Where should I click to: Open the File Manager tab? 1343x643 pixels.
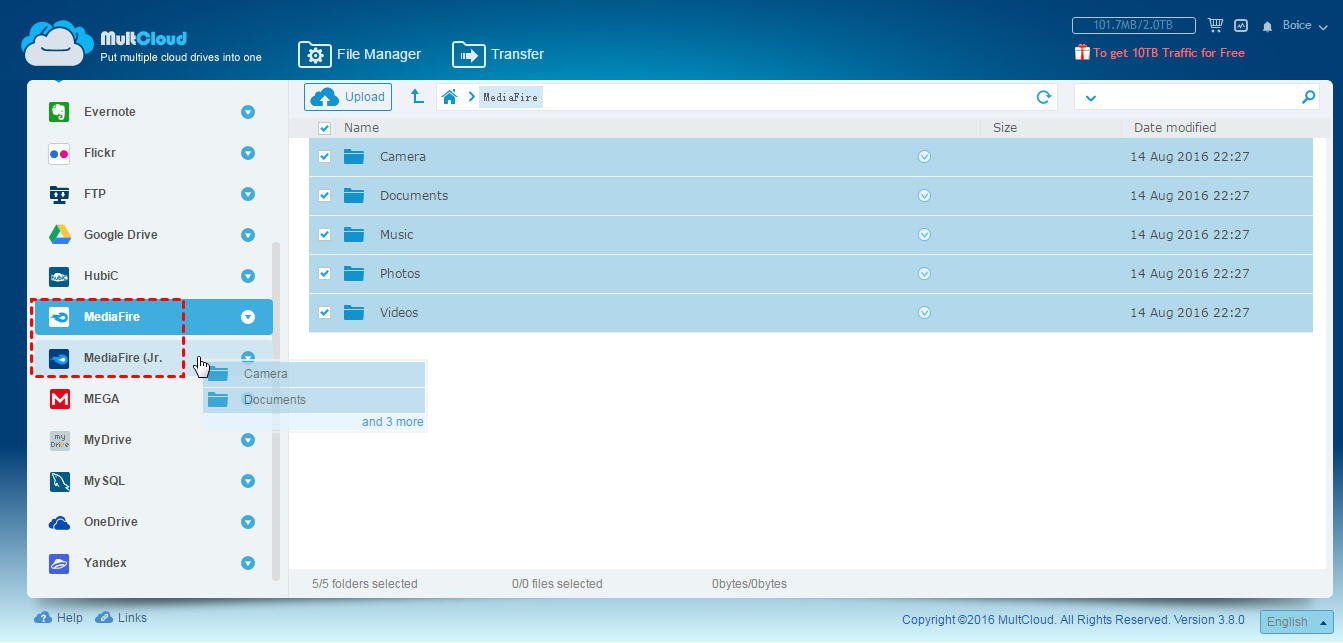click(360, 54)
